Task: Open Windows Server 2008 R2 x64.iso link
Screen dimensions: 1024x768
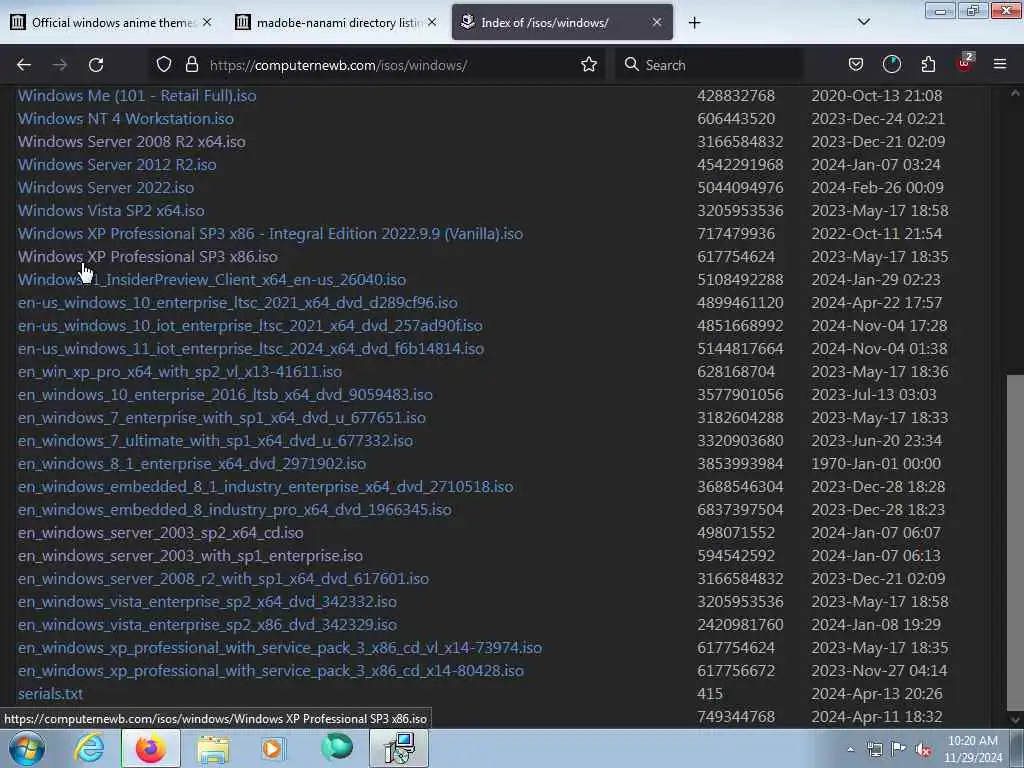Action: pos(131,141)
